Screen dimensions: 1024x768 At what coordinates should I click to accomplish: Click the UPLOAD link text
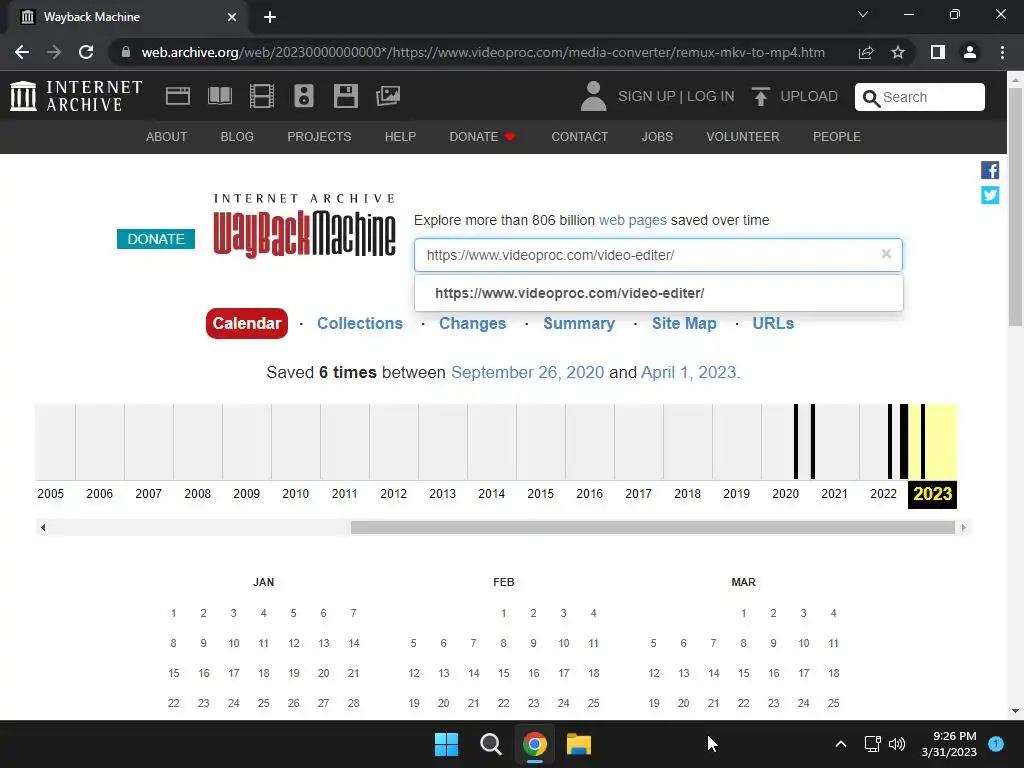[808, 96]
